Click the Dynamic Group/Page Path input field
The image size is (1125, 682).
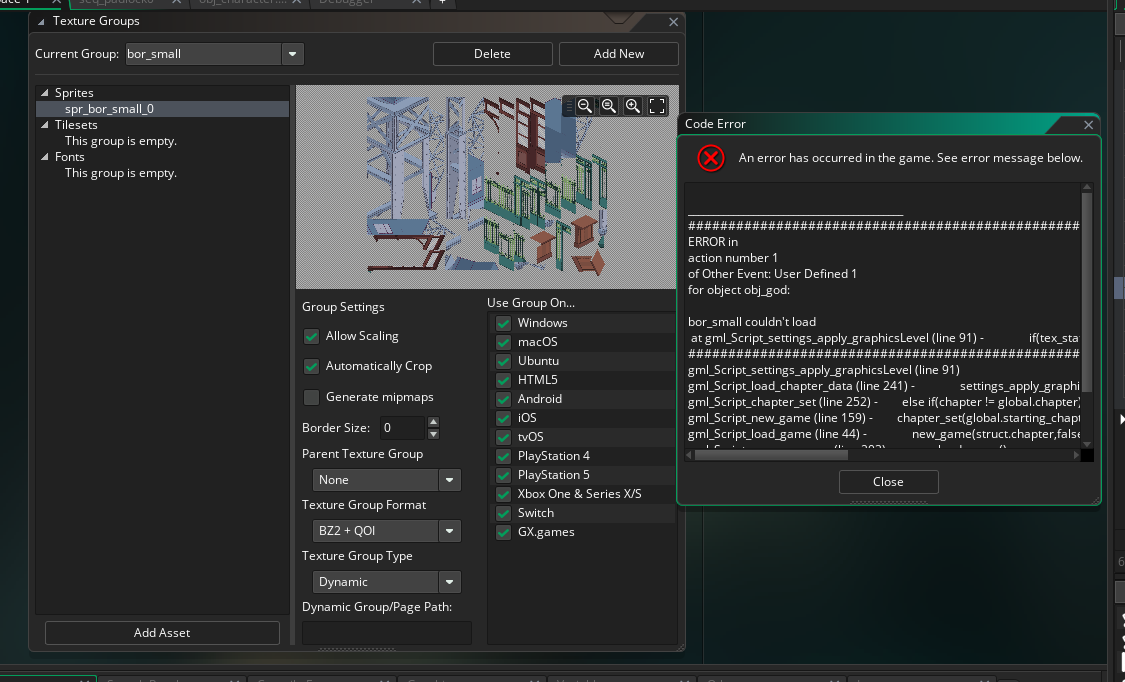[386, 632]
